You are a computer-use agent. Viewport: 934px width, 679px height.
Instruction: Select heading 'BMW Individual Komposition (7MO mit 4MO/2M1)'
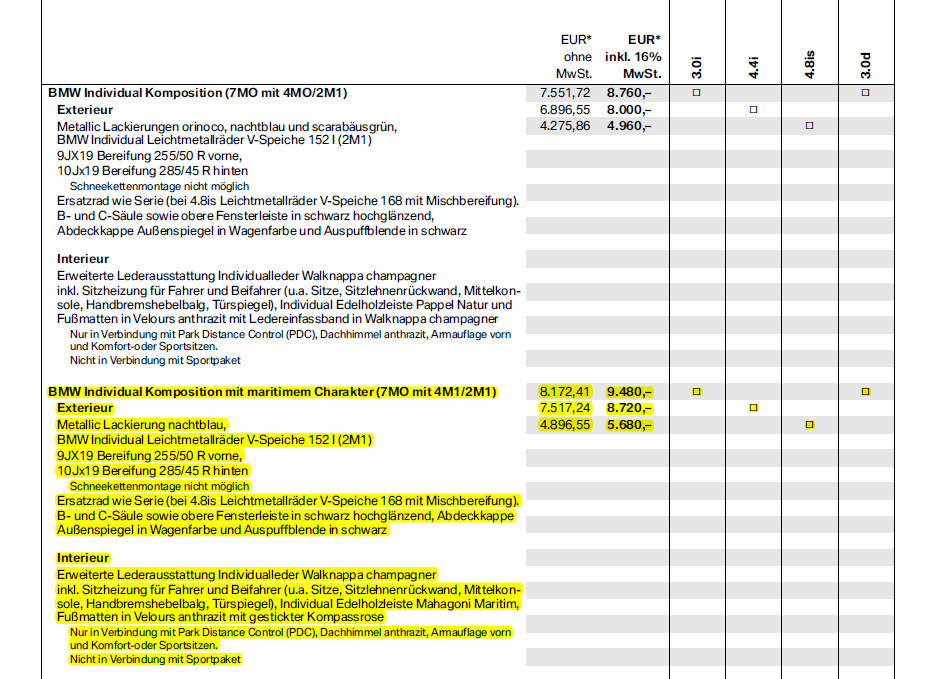(198, 93)
